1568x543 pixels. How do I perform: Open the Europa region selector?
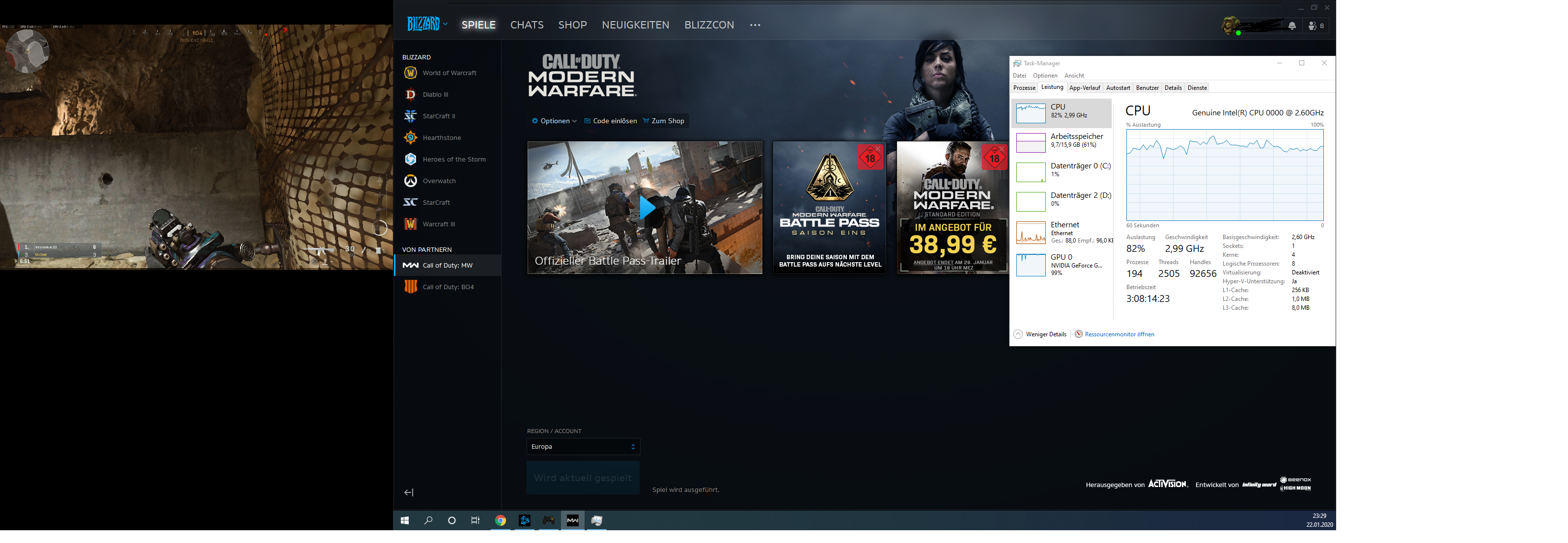click(583, 447)
